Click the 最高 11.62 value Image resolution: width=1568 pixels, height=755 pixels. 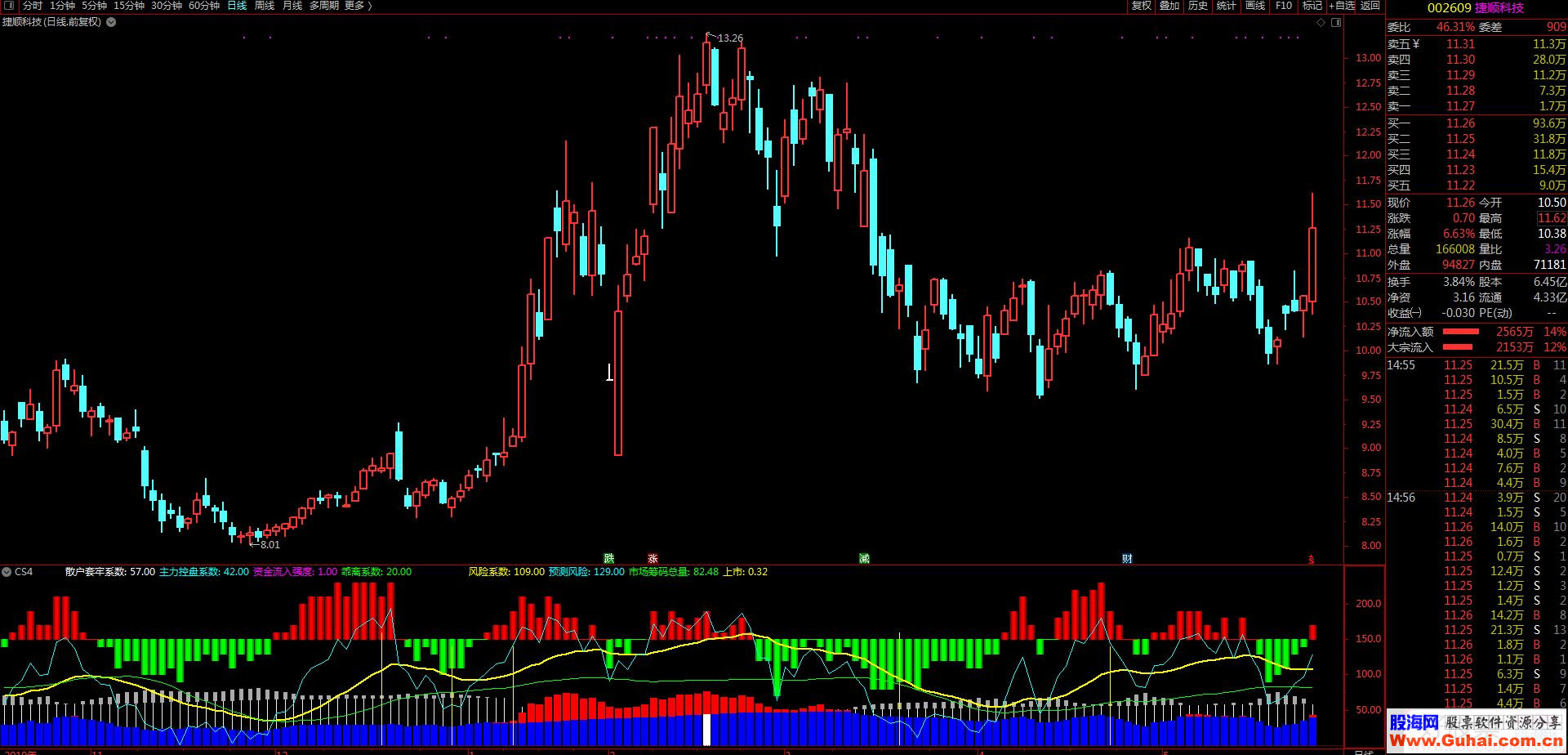(x=1552, y=218)
